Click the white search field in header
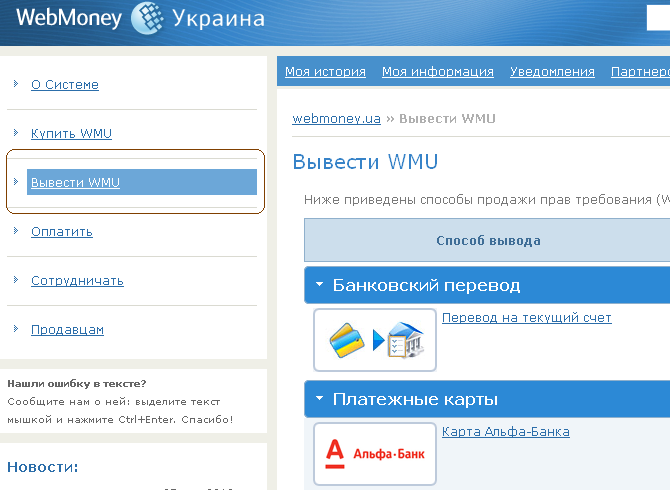The height and width of the screenshot is (490, 670). [658, 18]
